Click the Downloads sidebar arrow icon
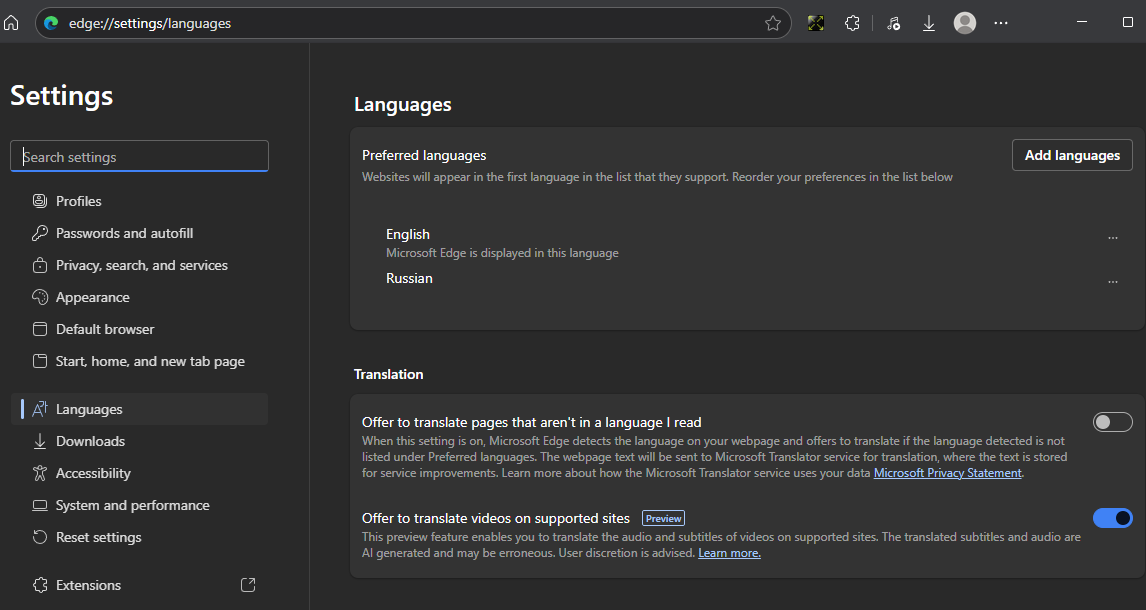 40,441
